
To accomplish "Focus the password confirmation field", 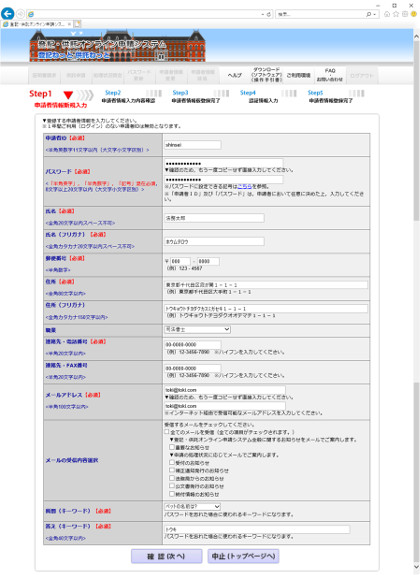I will (223, 179).
